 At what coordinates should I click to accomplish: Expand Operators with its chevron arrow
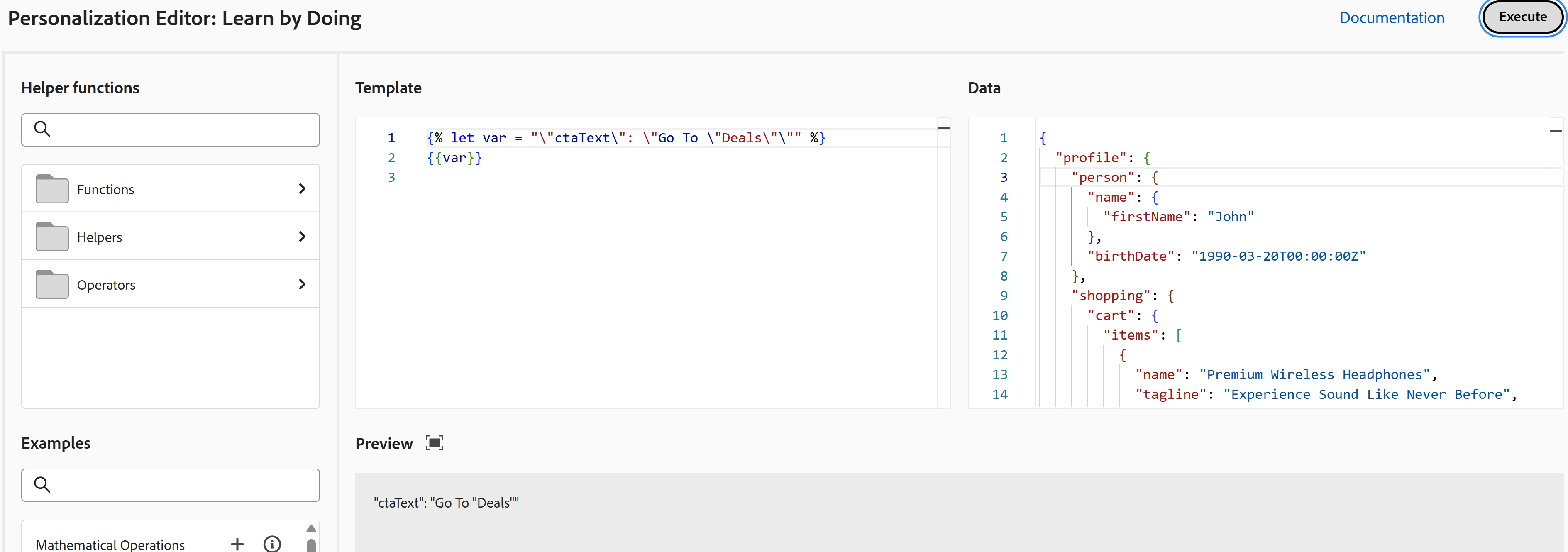[302, 284]
